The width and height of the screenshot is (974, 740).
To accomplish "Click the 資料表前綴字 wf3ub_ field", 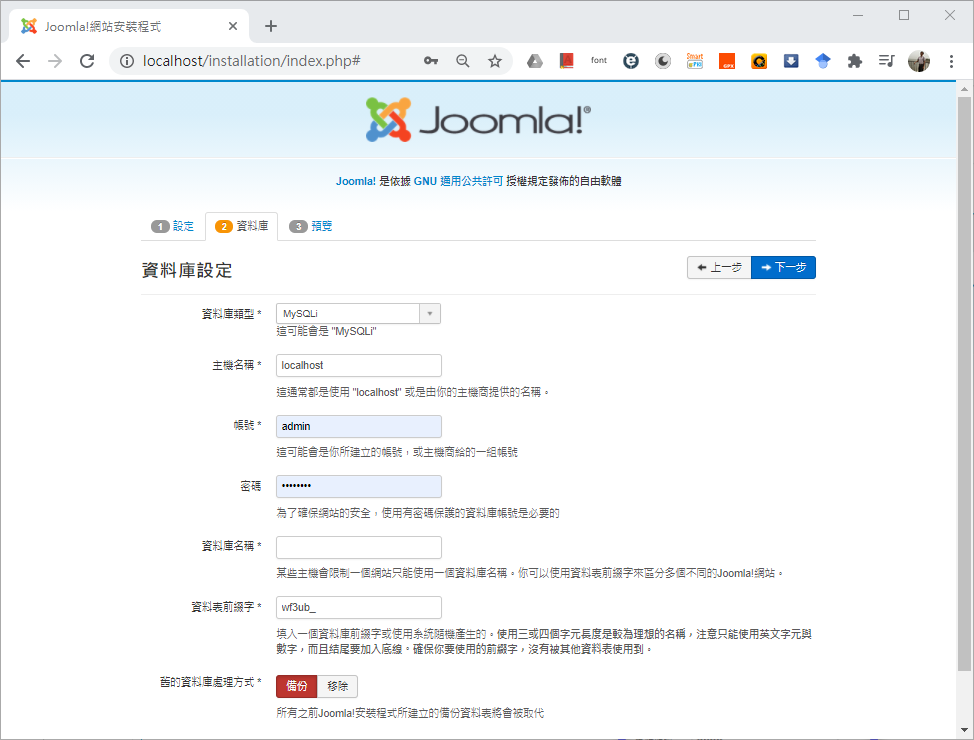I will [x=359, y=607].
